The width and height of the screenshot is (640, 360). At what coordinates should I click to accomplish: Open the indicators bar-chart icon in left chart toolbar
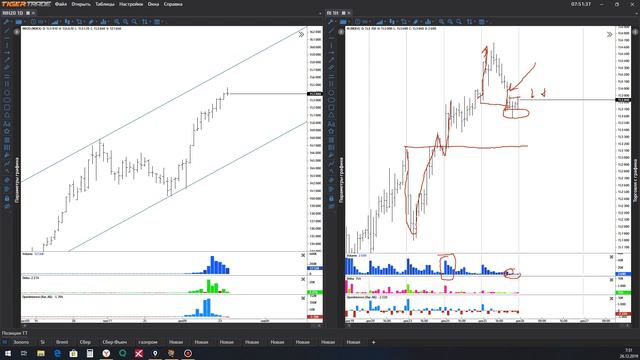tap(104, 22)
